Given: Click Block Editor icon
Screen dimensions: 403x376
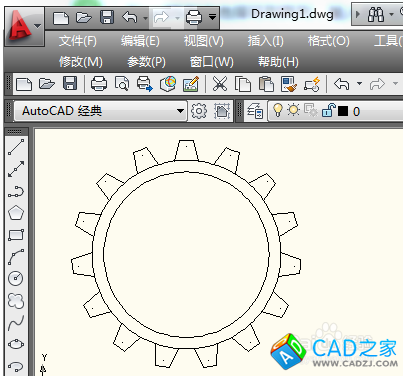Looking at the screenshot, I should 312,84.
